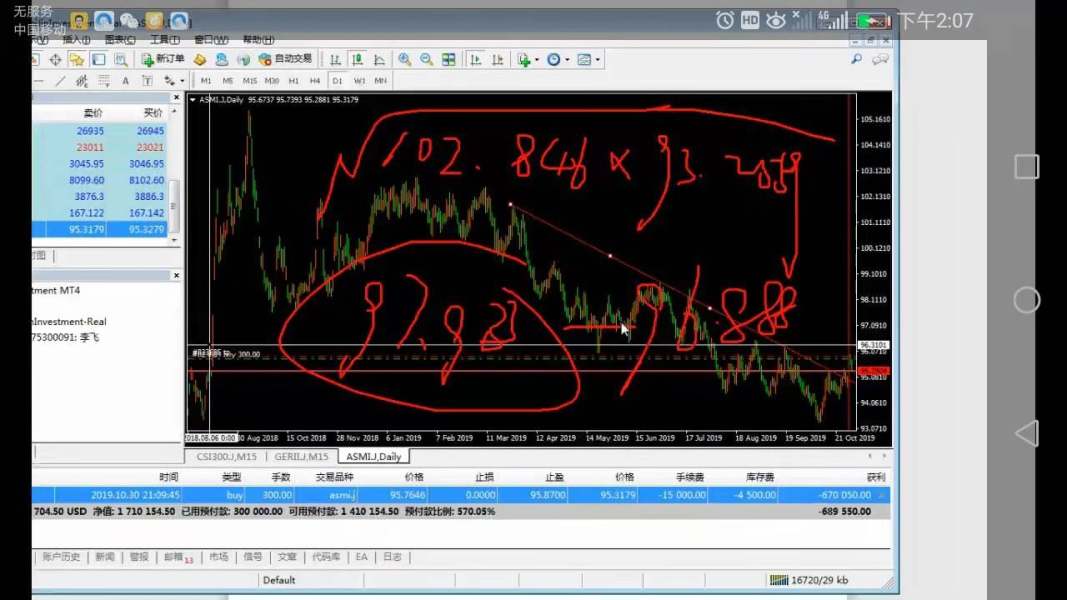Open the Strategy Tester magnifier icon
The height and width of the screenshot is (600, 1067).
pos(120,60)
